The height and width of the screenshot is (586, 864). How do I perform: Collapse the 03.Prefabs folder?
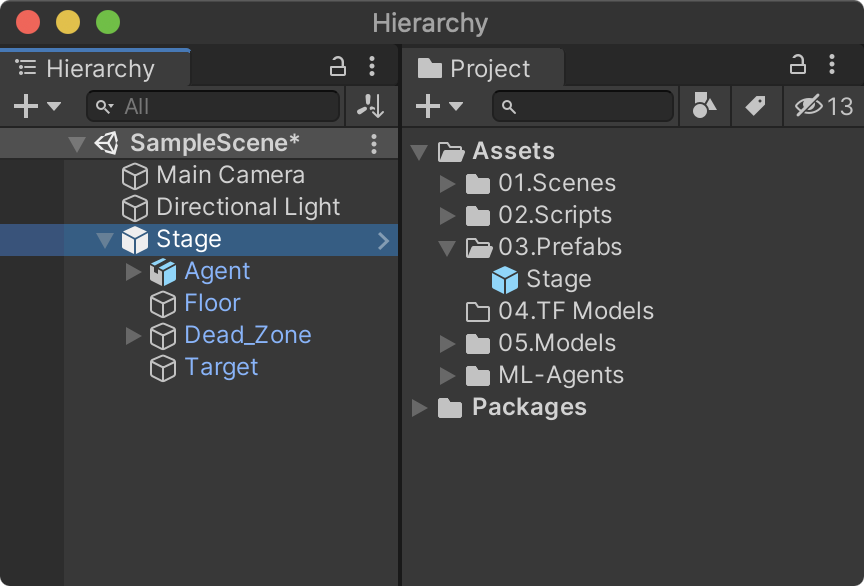point(447,247)
